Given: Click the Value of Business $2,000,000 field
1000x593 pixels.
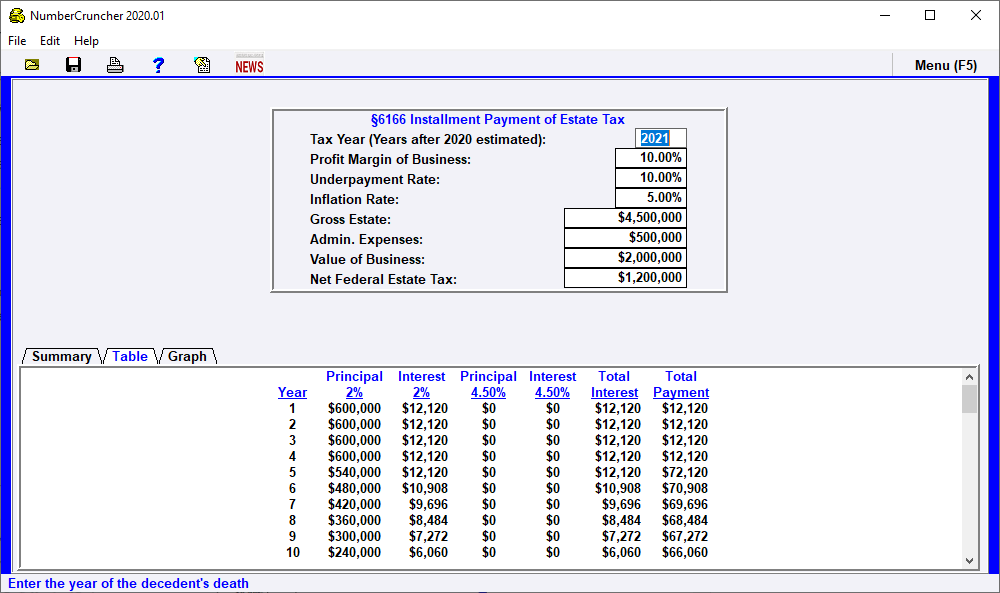Looking at the screenshot, I should point(625,258).
